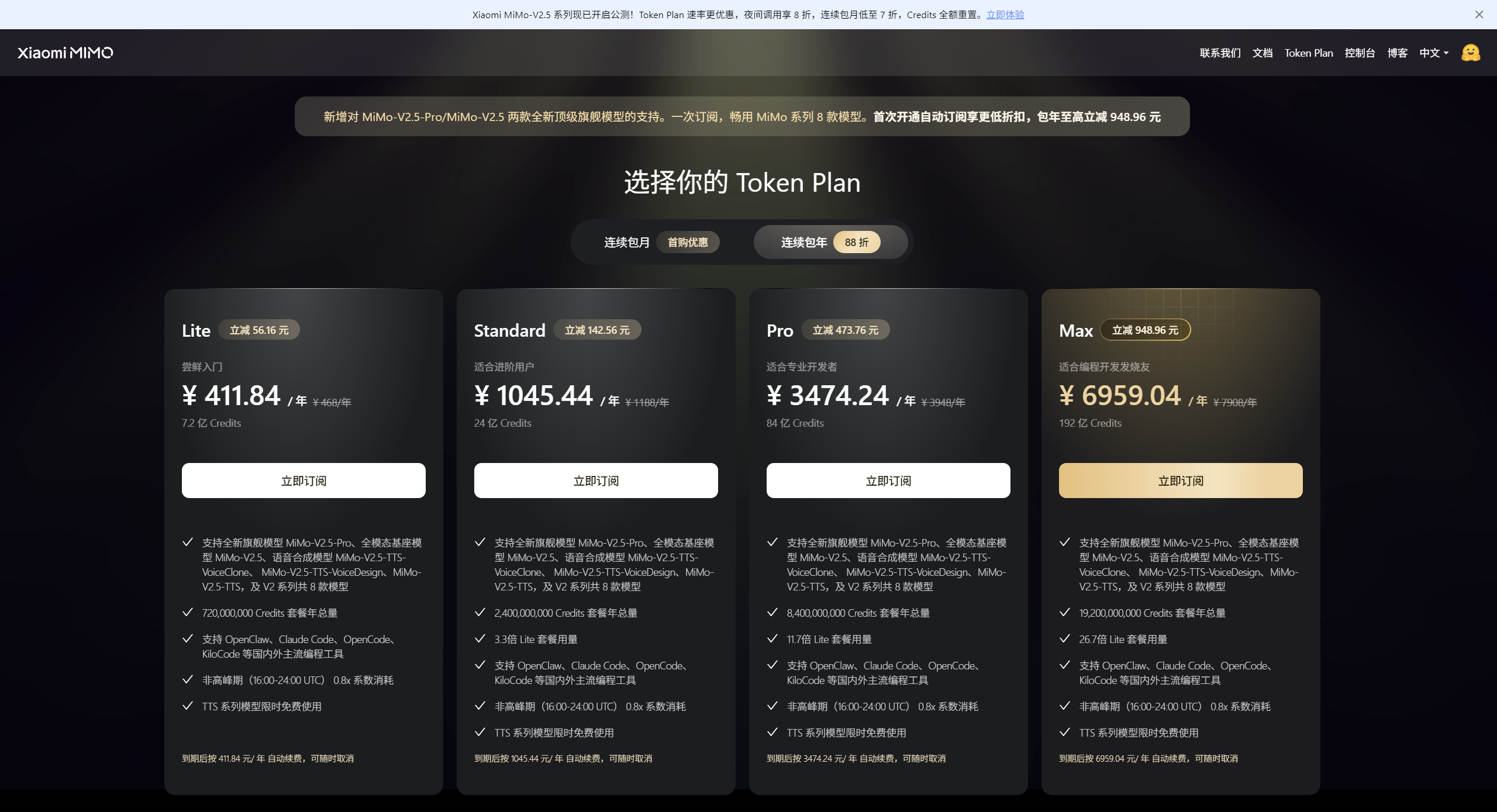This screenshot has width=1497, height=812.
Task: Open the user avatar emoji icon
Action: point(1471,53)
